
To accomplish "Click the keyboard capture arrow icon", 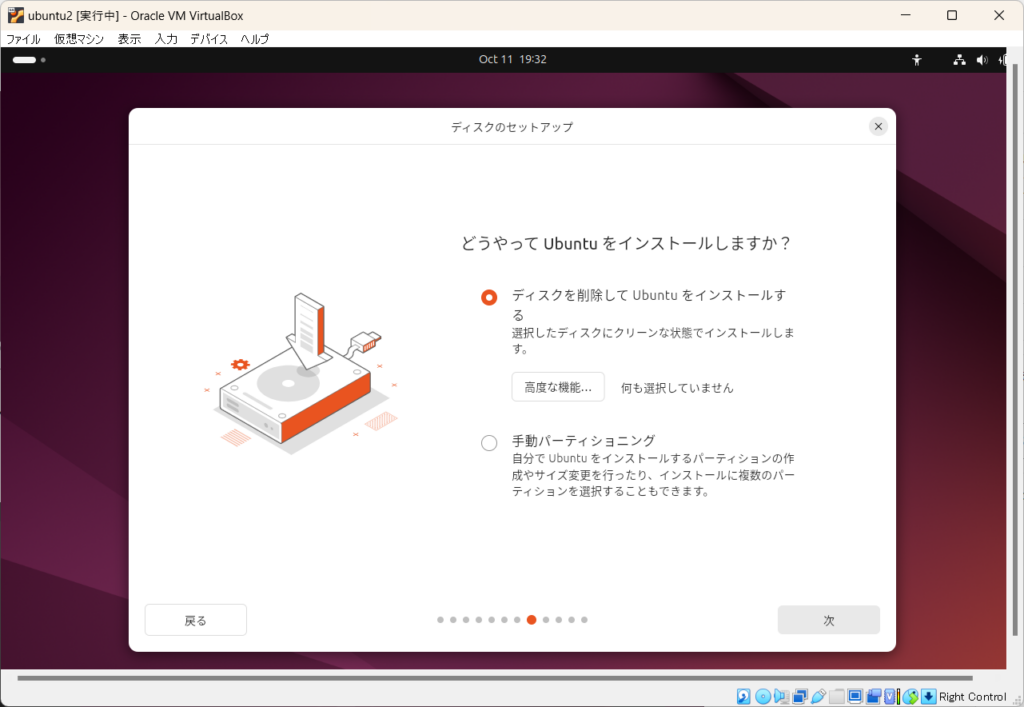I will (x=929, y=697).
